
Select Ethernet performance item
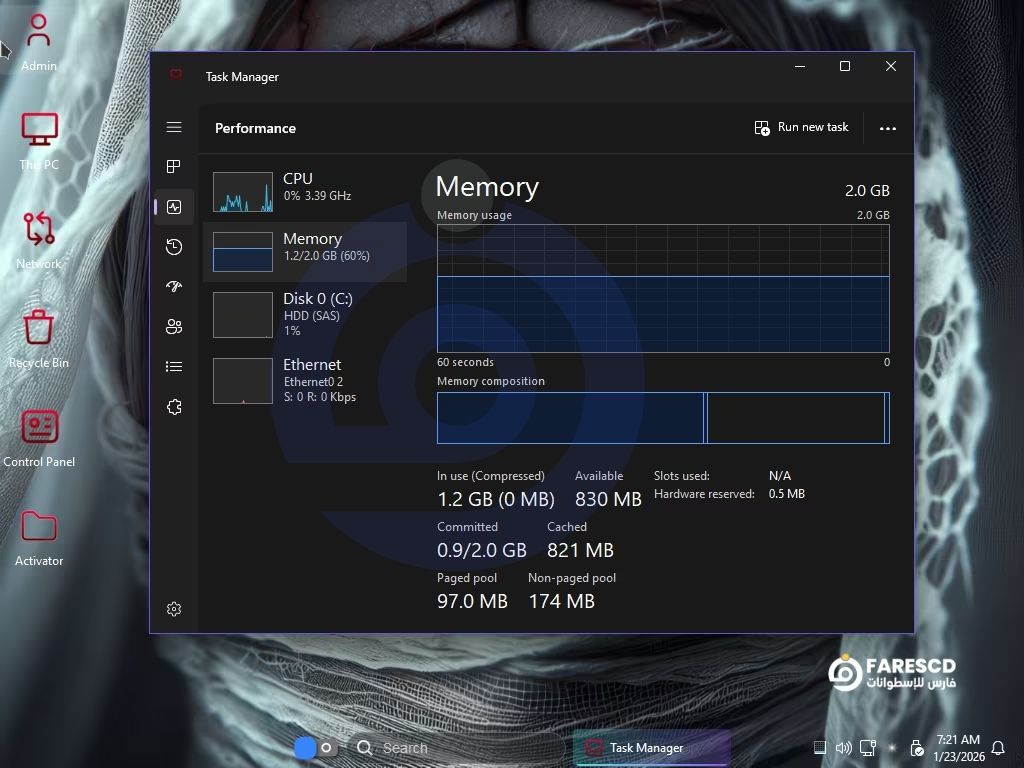point(304,379)
